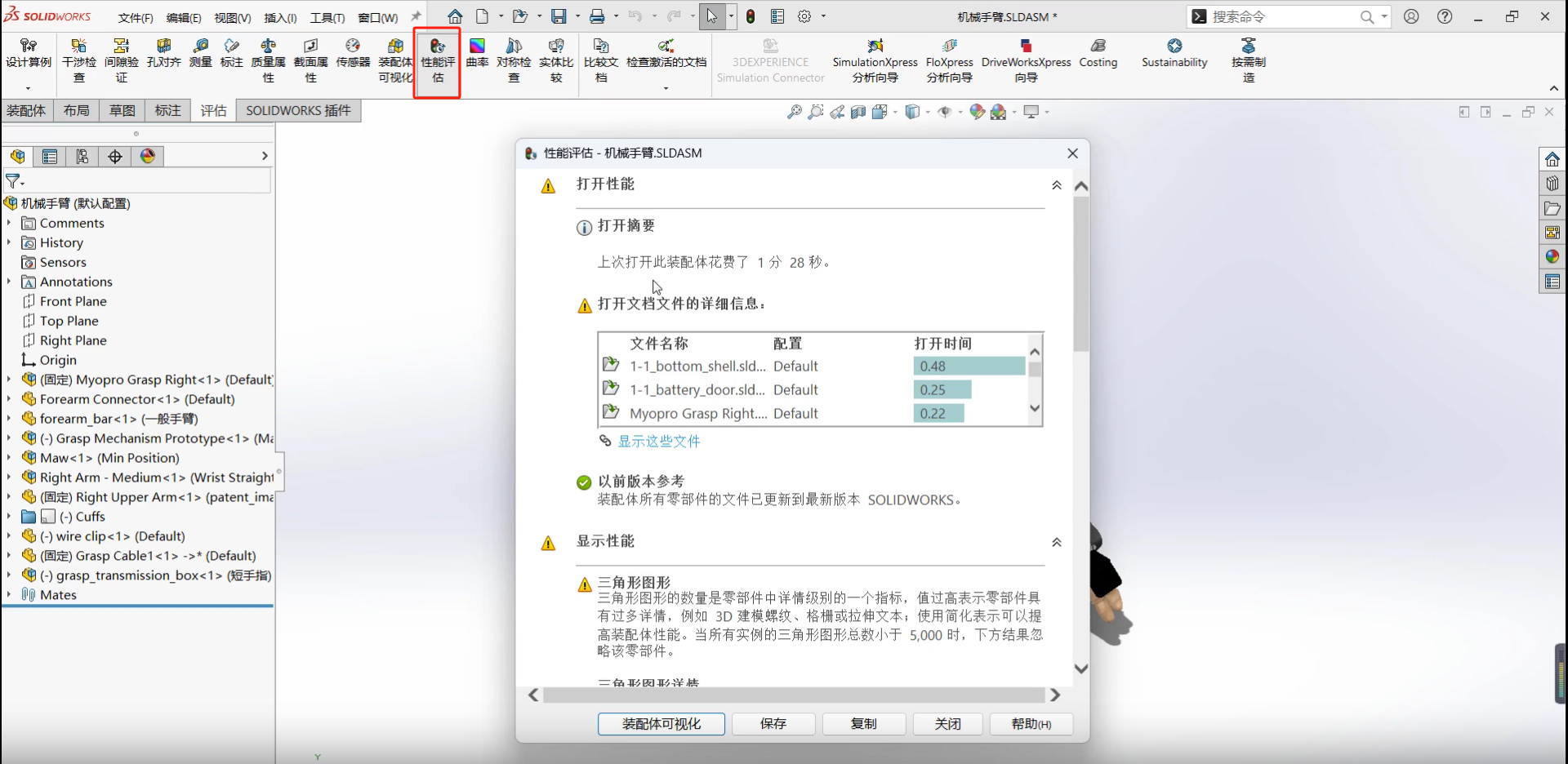Expand the History tree node
The width and height of the screenshot is (1568, 764).
point(9,242)
